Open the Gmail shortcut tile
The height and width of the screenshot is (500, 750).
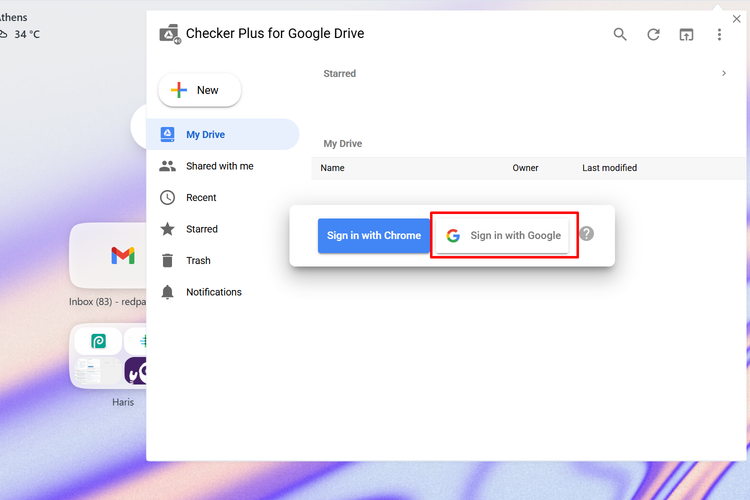108,256
